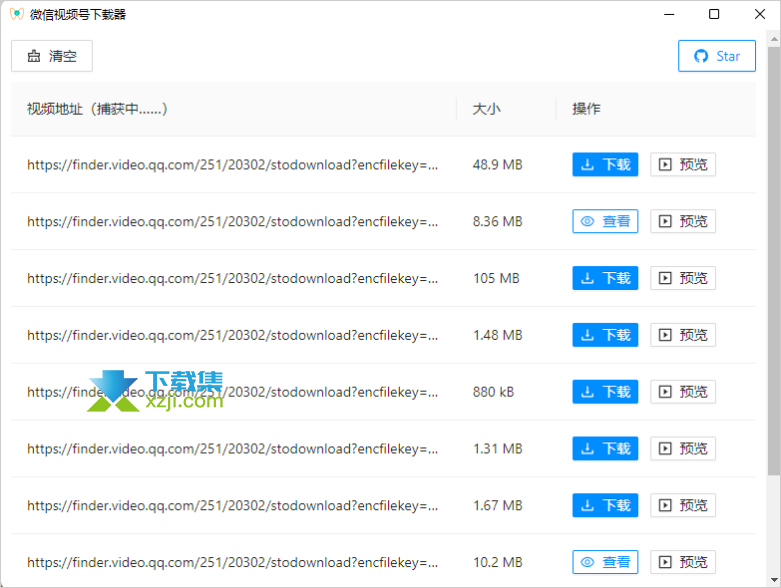
Task: Download the 1.31 MB video
Action: click(x=605, y=449)
